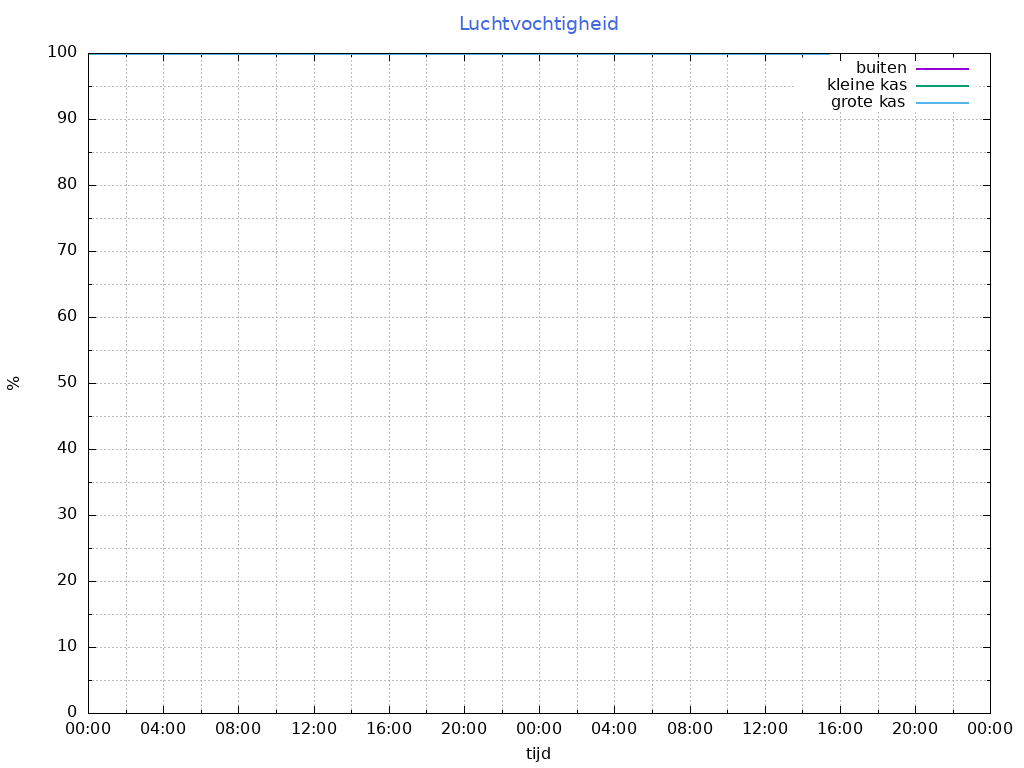Click the Luchtvochtigheid chart title
The image size is (1024, 768).
tap(538, 24)
